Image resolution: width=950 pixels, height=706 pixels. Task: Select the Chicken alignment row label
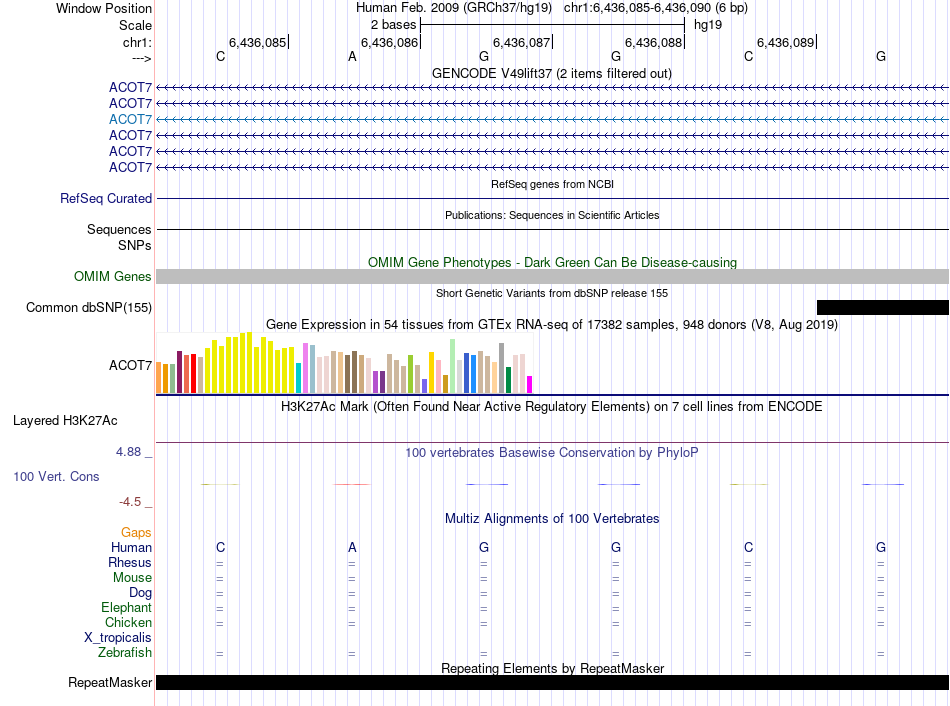point(128,622)
